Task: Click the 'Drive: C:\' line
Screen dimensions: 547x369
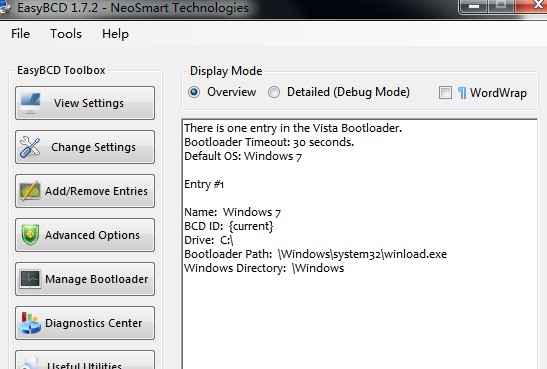Action: point(209,240)
